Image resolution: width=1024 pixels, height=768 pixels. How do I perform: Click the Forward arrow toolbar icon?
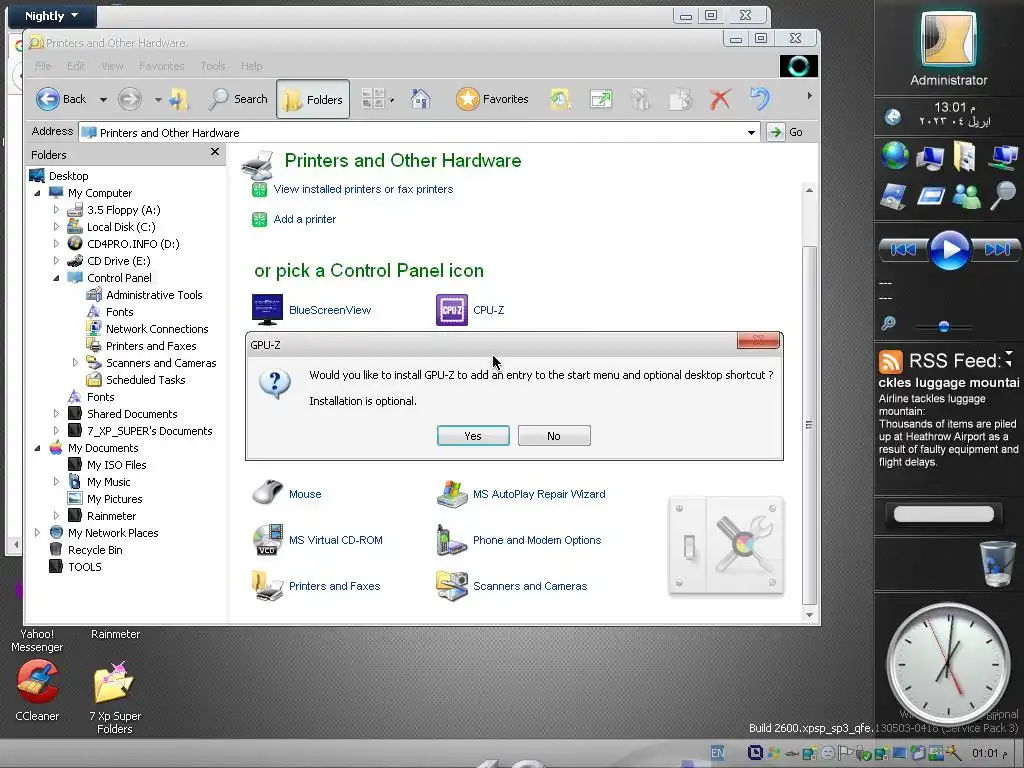pos(129,99)
